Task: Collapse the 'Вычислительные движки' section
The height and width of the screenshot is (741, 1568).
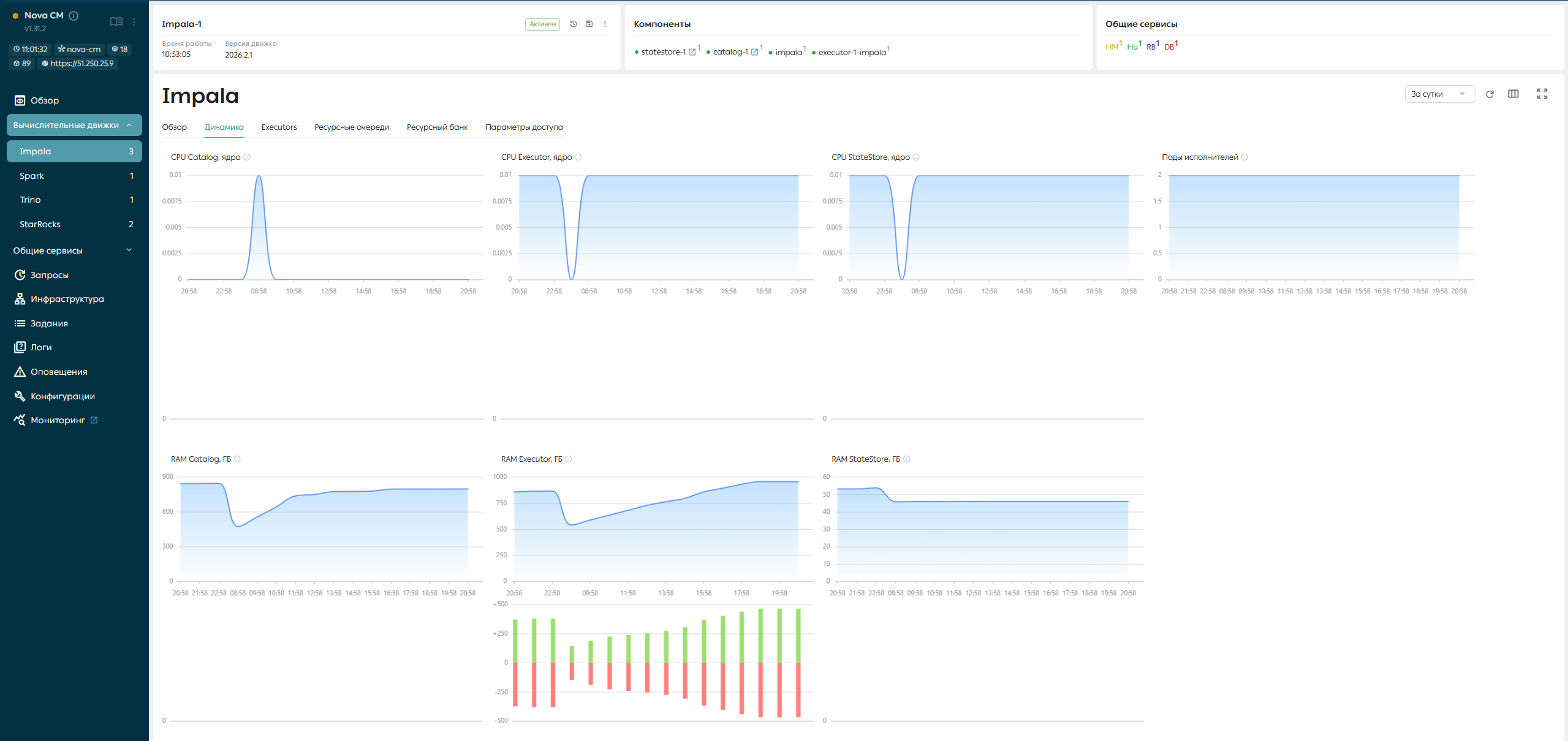Action: [x=74, y=125]
